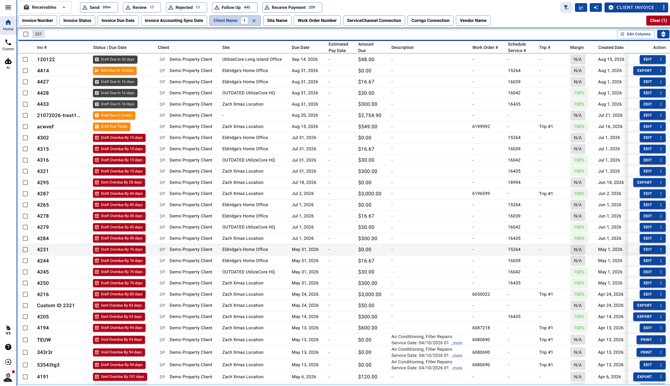The width and height of the screenshot is (670, 386).
Task: Click the expand/collapse rows arrow button
Action: (x=663, y=34)
